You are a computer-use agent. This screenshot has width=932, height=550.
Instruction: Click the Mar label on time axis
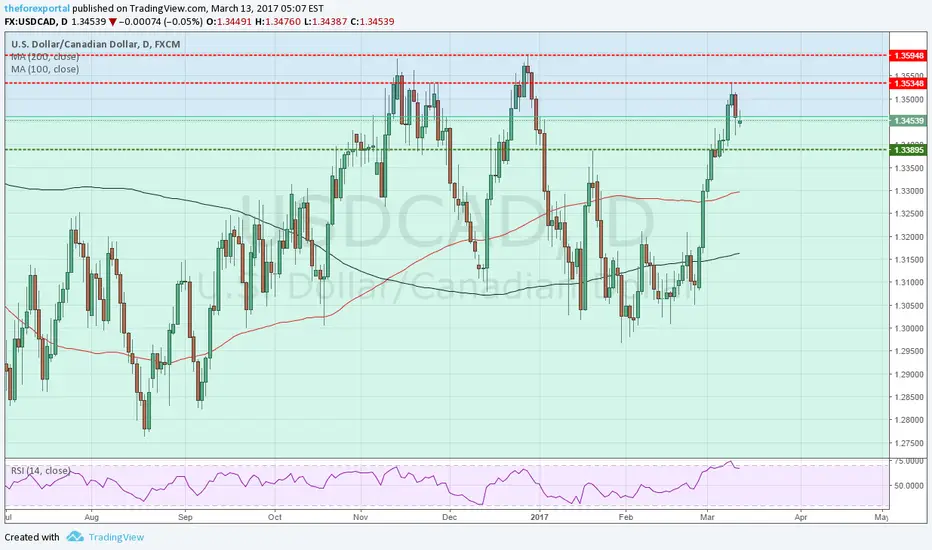click(x=707, y=517)
